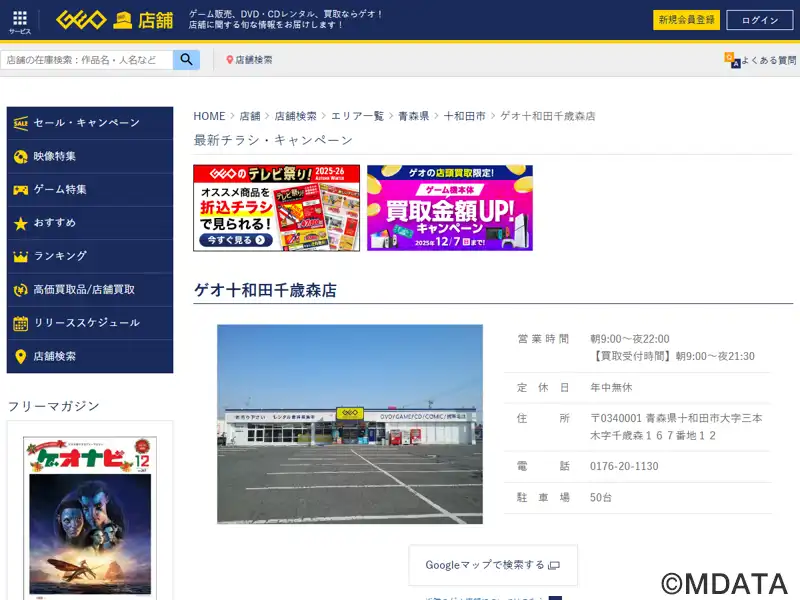Go to 青森県 breadcrumb link
Viewport: 800px width, 600px height.
[413, 116]
